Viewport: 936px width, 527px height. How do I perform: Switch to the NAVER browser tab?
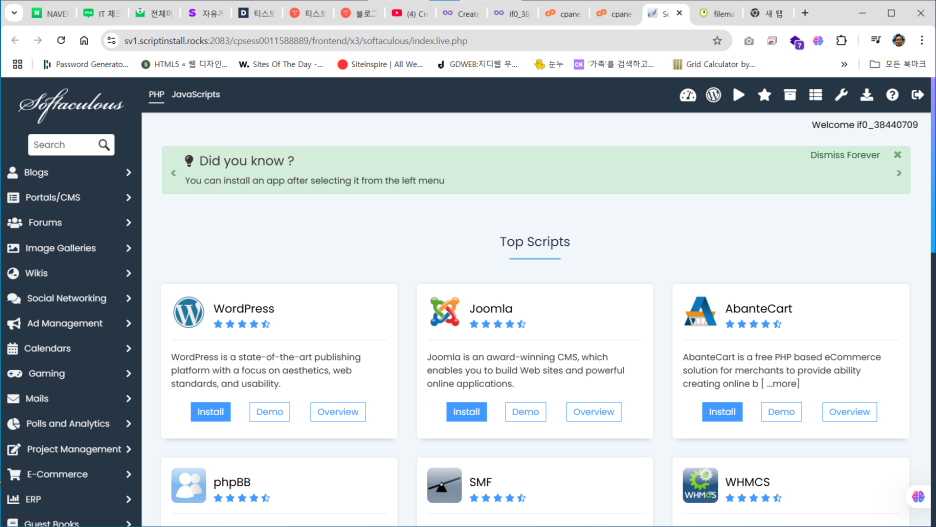(50, 13)
